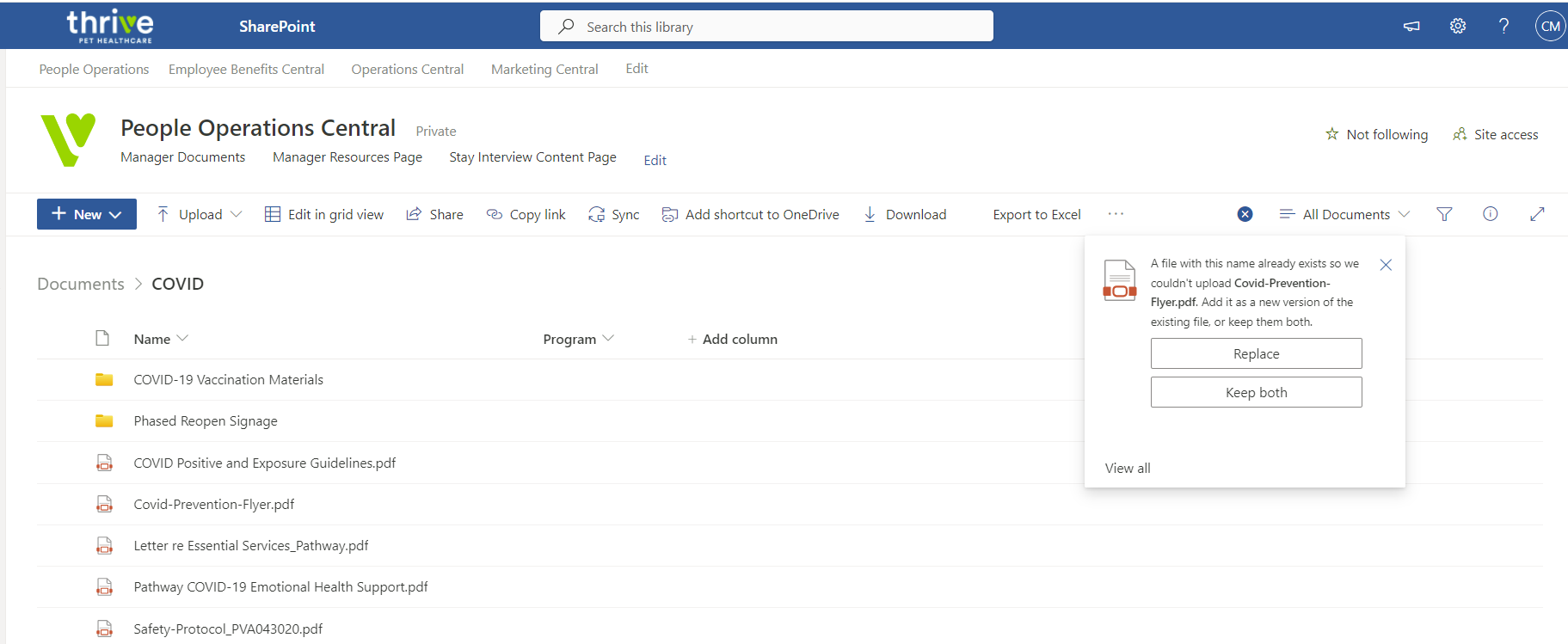Clear upload status with blue X icon
The height and width of the screenshot is (644, 1568).
click(1245, 214)
